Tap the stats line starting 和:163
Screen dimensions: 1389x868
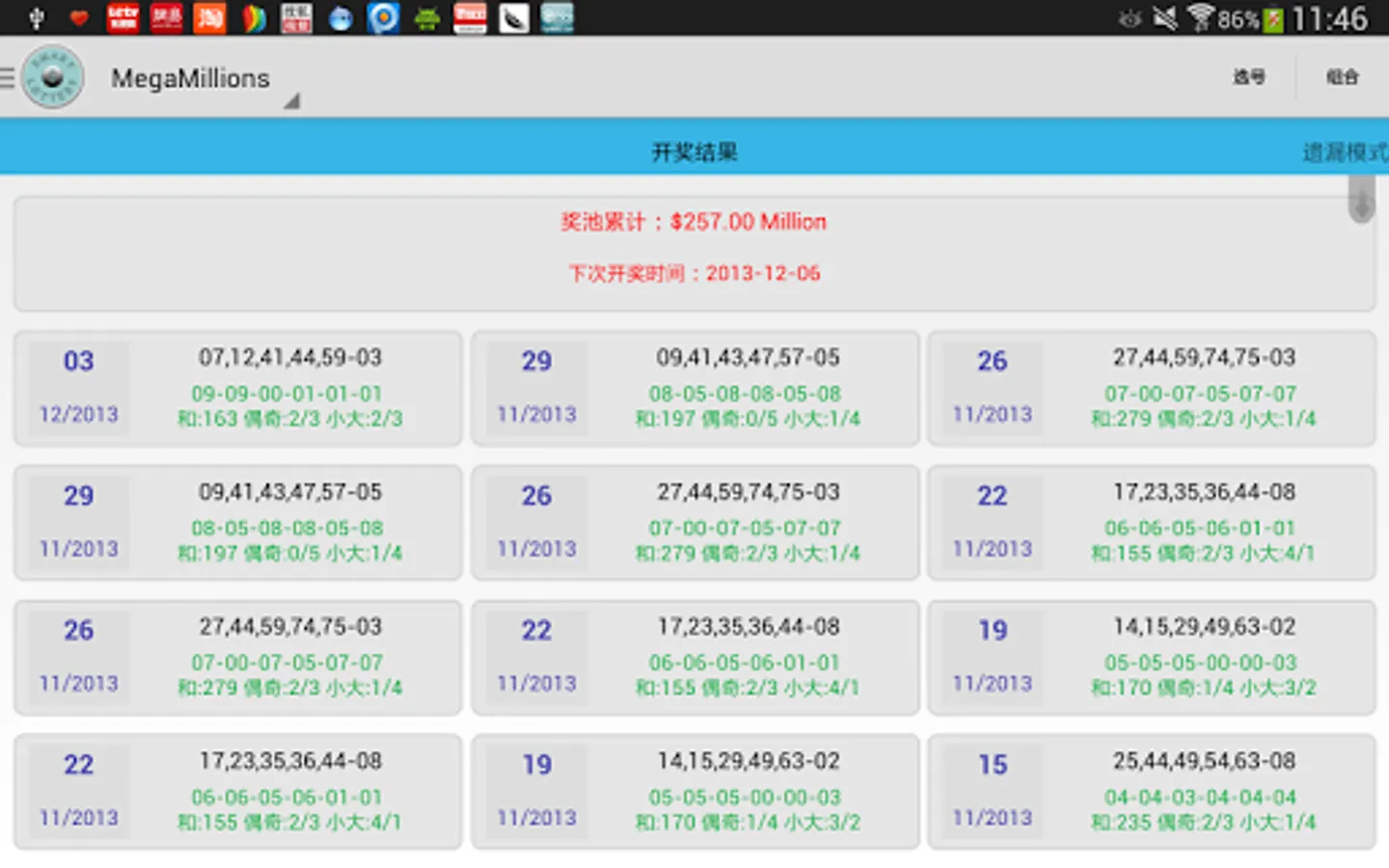[x=290, y=419]
